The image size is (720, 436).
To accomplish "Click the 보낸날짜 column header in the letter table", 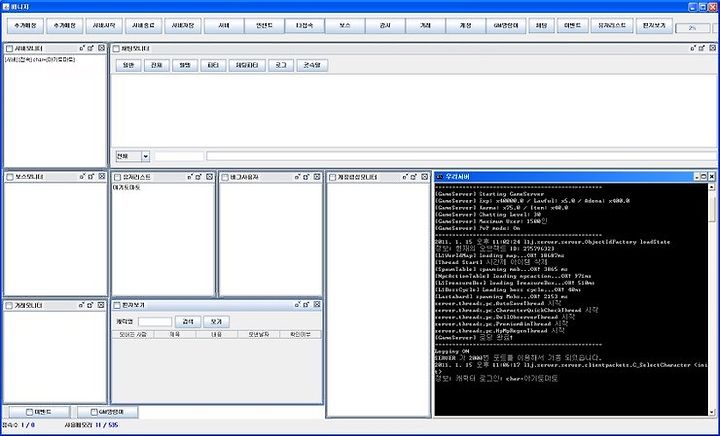I will 259,335.
